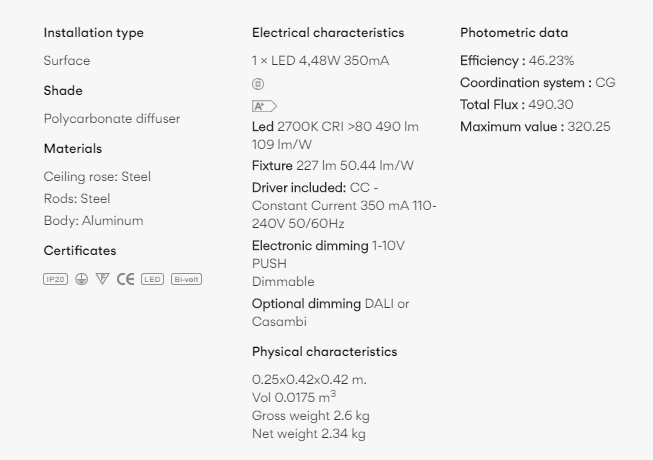The height and width of the screenshot is (460, 653).
Task: Click the Photometric data heading
Action: point(514,33)
